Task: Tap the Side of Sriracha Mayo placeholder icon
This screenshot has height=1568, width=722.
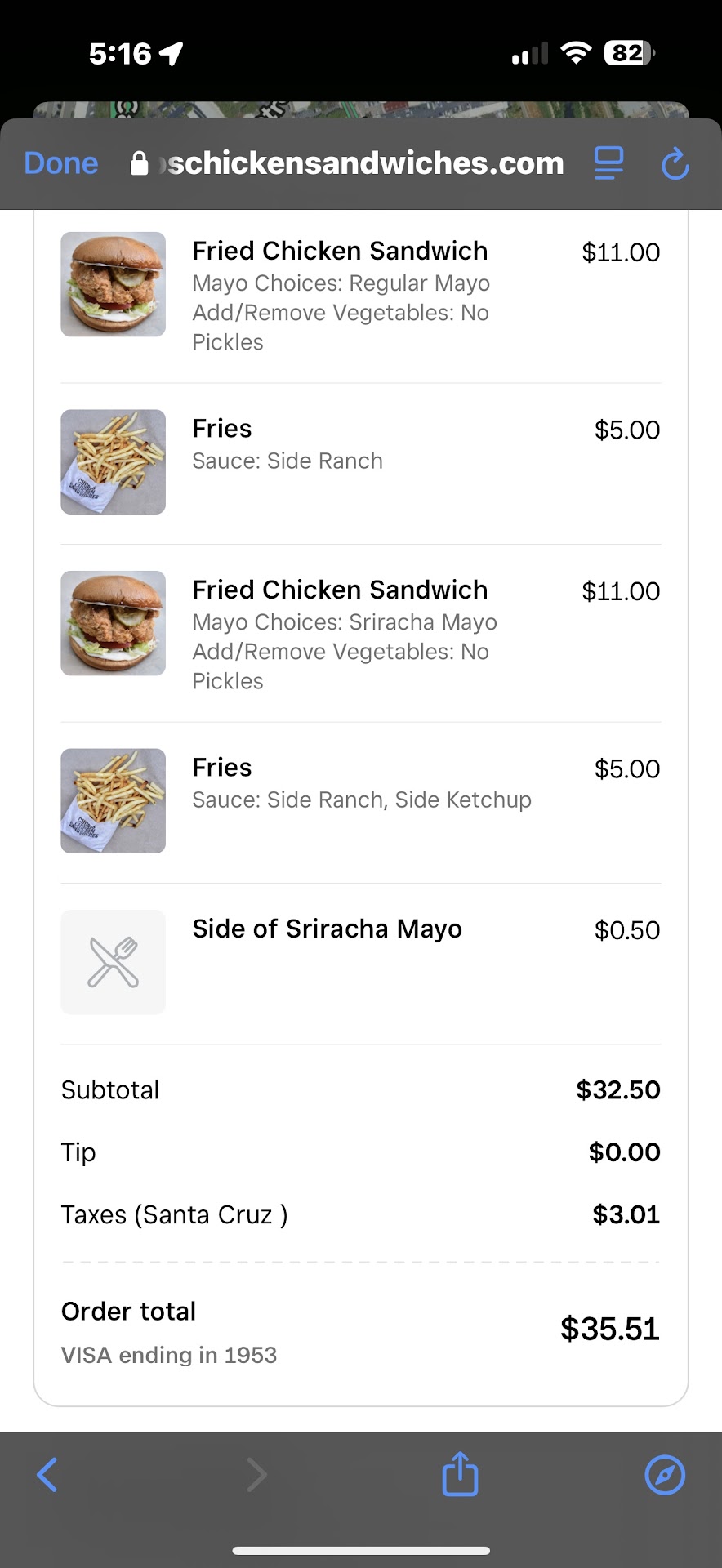Action: pos(114,962)
